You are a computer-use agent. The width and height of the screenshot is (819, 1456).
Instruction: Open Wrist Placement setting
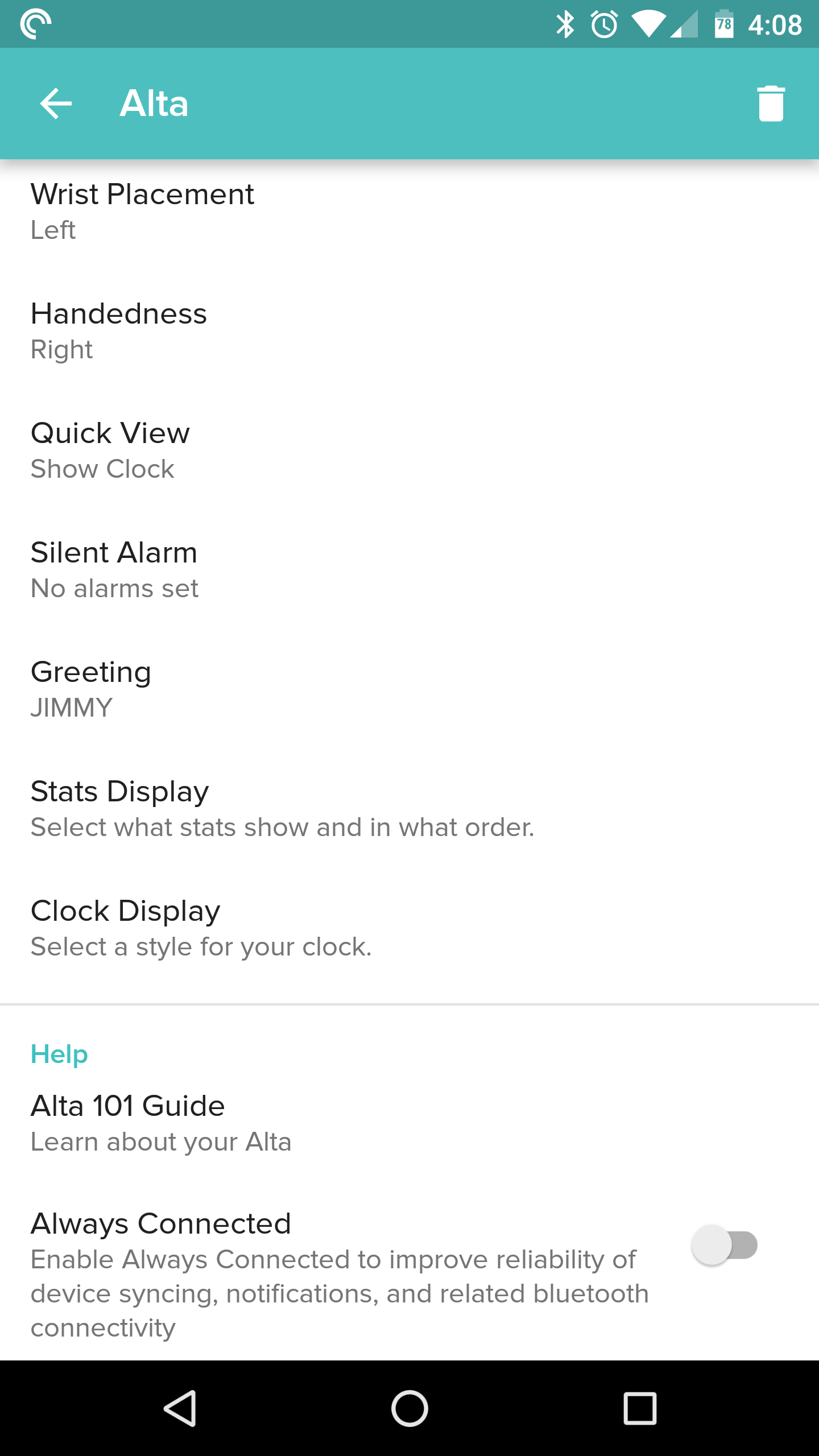(x=142, y=212)
